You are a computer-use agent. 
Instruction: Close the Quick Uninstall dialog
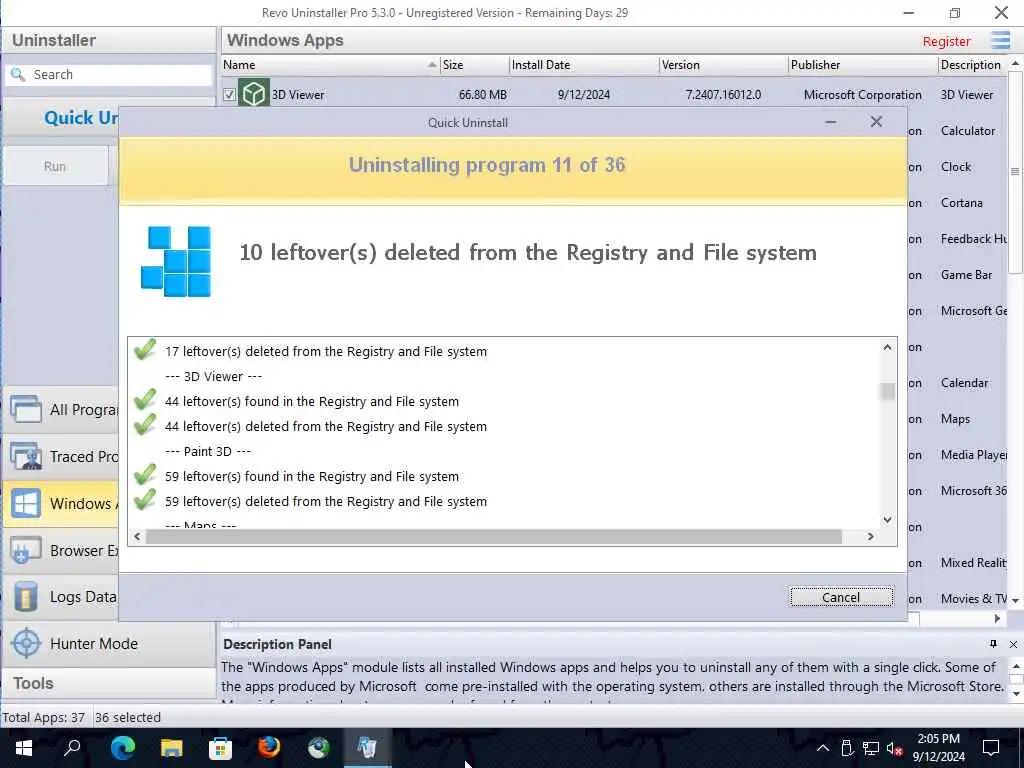(x=876, y=122)
